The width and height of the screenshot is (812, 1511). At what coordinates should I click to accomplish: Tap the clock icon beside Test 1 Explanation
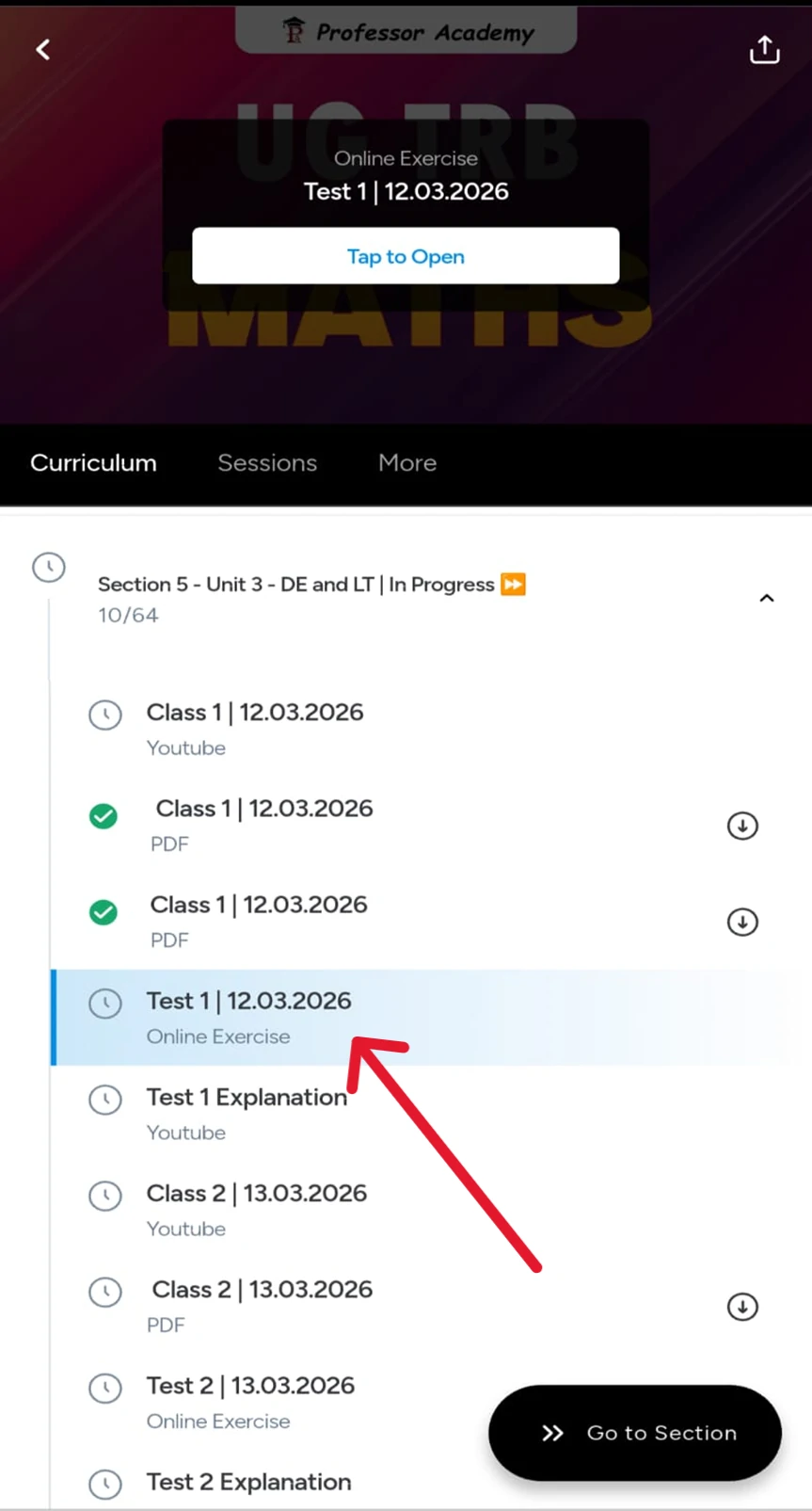[104, 1100]
